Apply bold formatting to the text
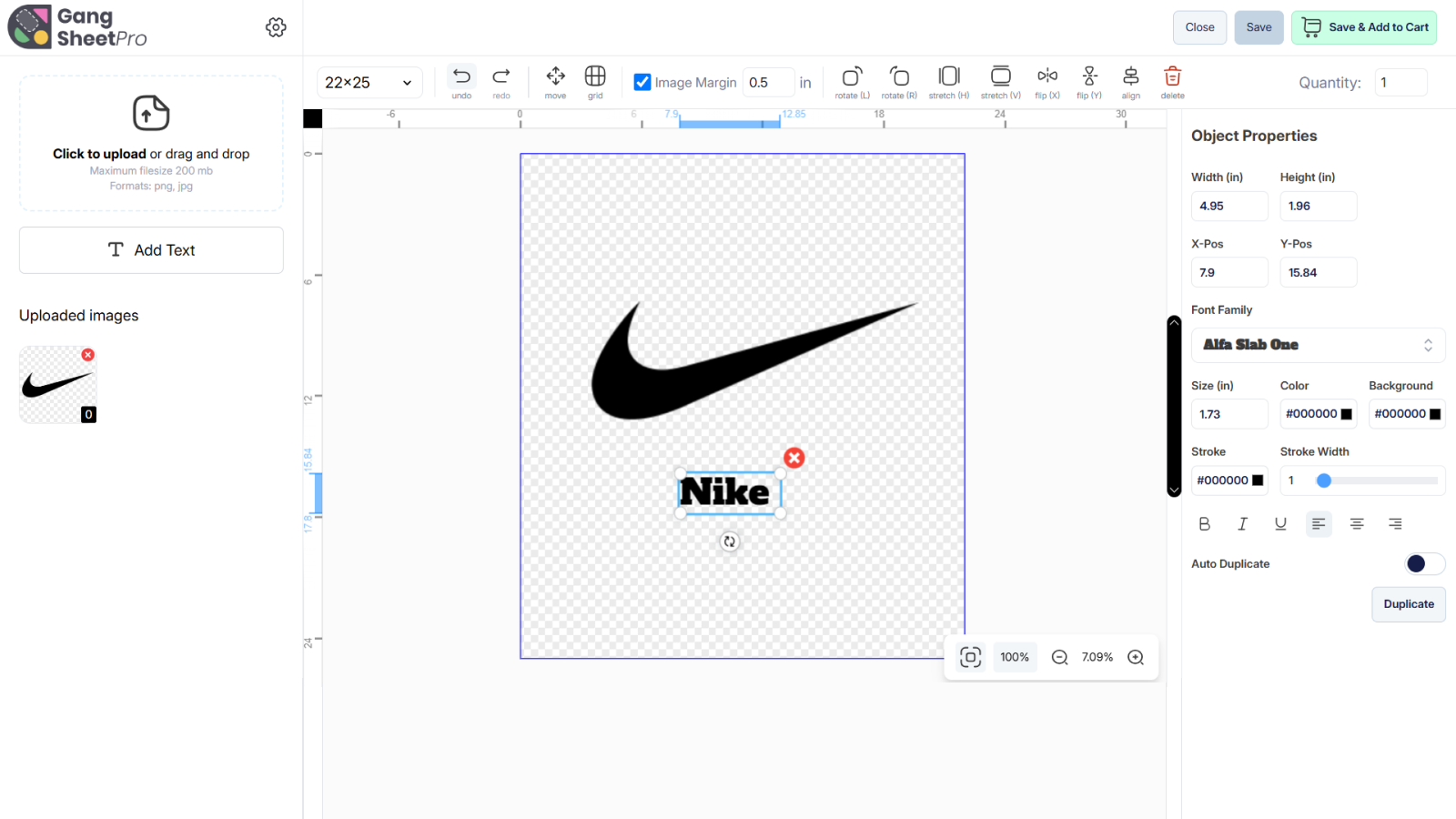 click(1204, 523)
